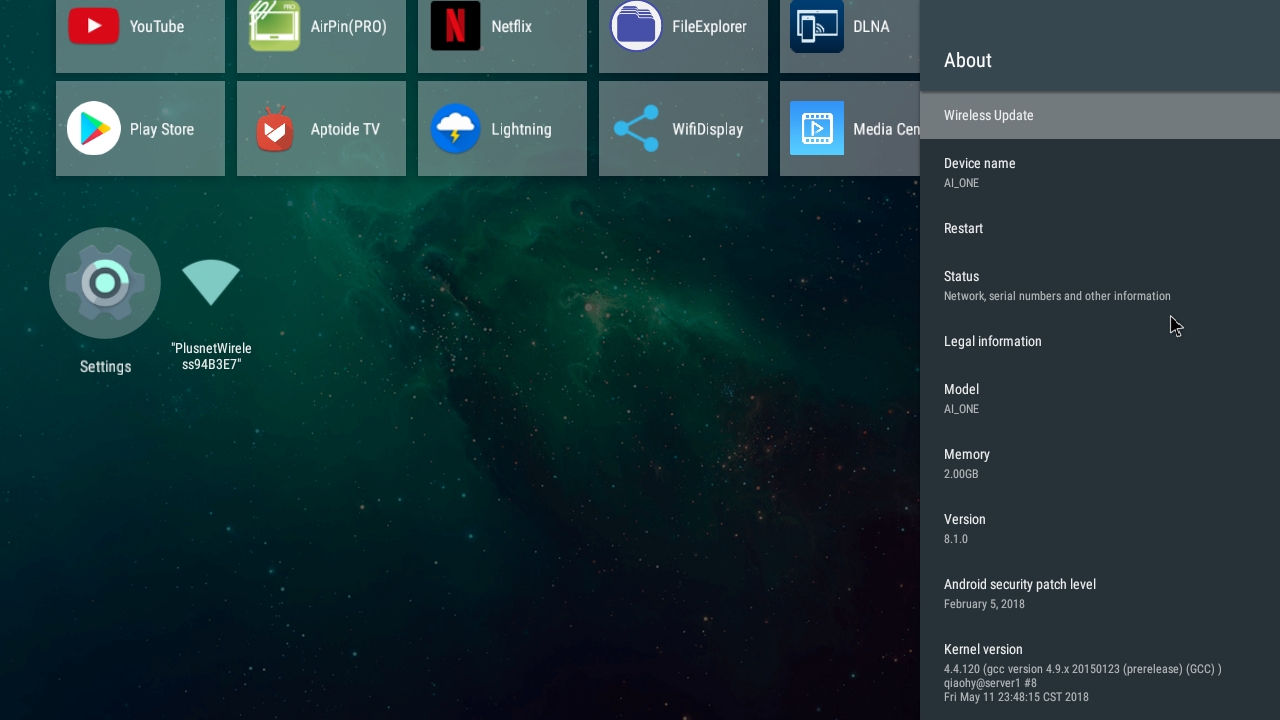Open the Play Store
The width and height of the screenshot is (1280, 720).
click(140, 128)
